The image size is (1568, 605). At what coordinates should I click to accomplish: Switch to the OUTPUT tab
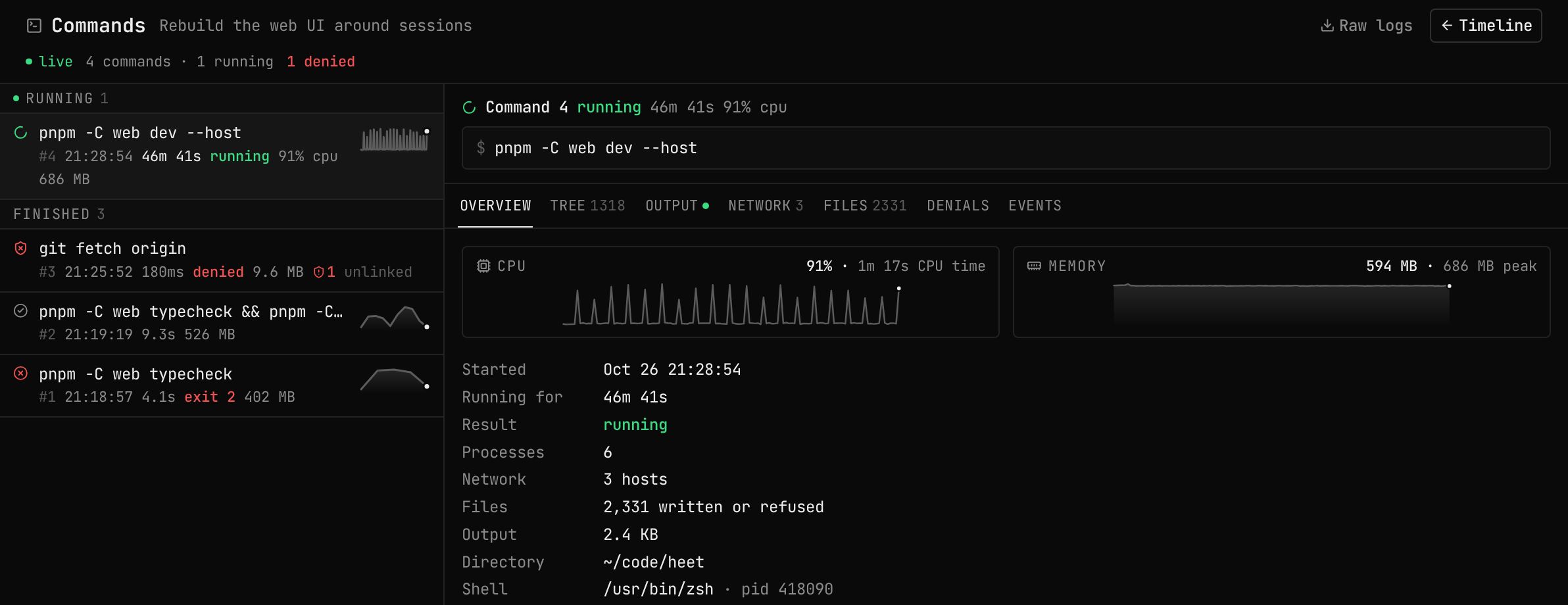tap(677, 206)
